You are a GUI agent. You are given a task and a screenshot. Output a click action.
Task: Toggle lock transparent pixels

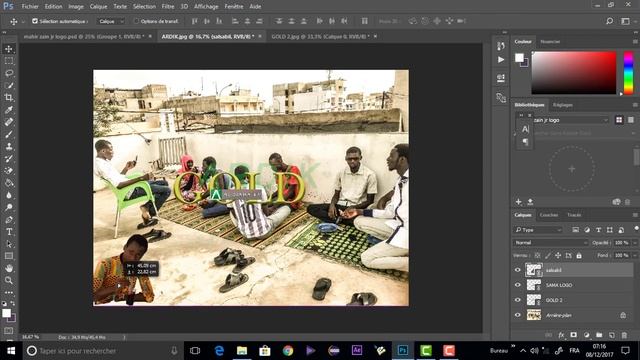pos(538,256)
